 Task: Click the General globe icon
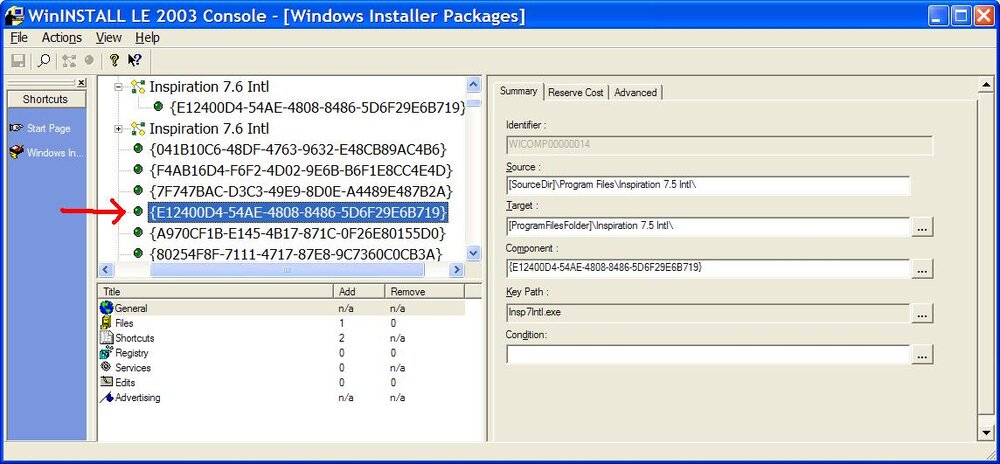(107, 308)
